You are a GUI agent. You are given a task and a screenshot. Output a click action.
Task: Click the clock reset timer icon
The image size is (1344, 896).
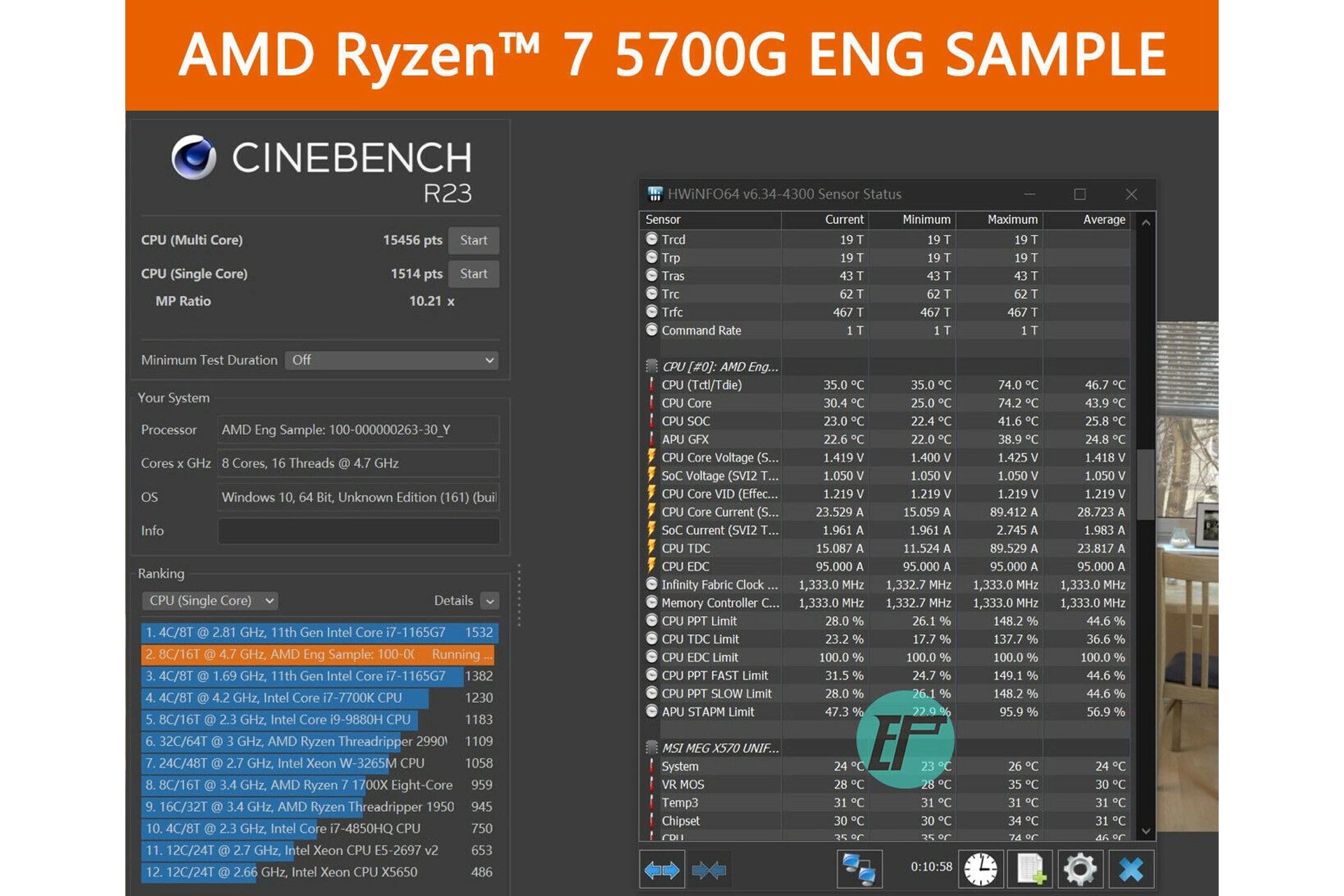[981, 870]
